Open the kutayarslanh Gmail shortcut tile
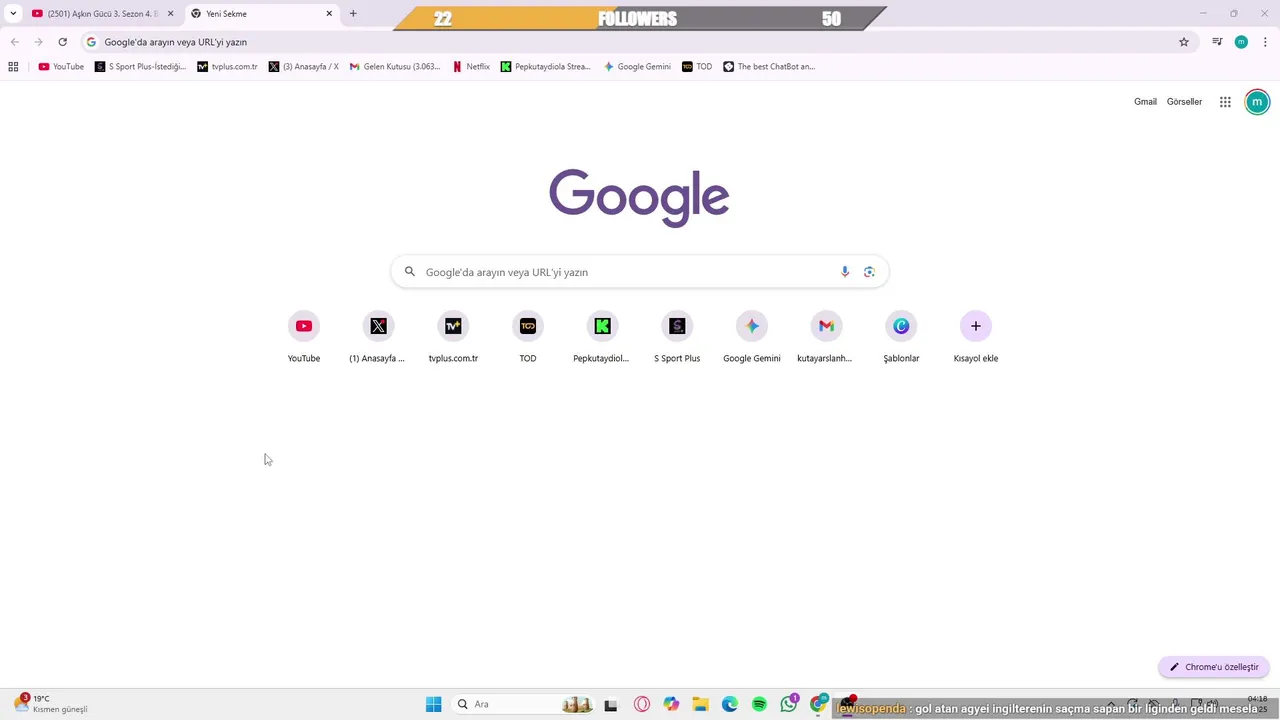1280x720 pixels. (x=826, y=338)
